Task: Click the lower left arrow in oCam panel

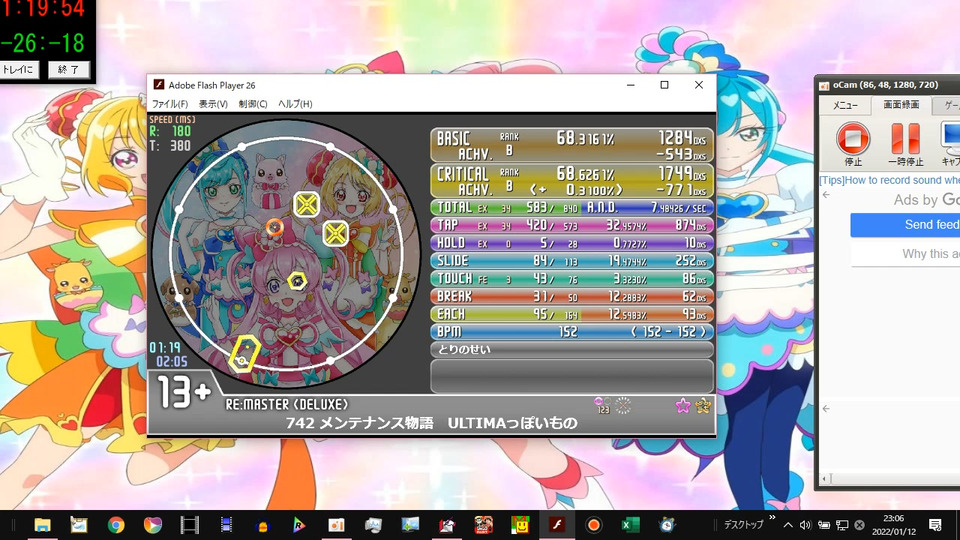Action: pyautogui.click(x=827, y=408)
